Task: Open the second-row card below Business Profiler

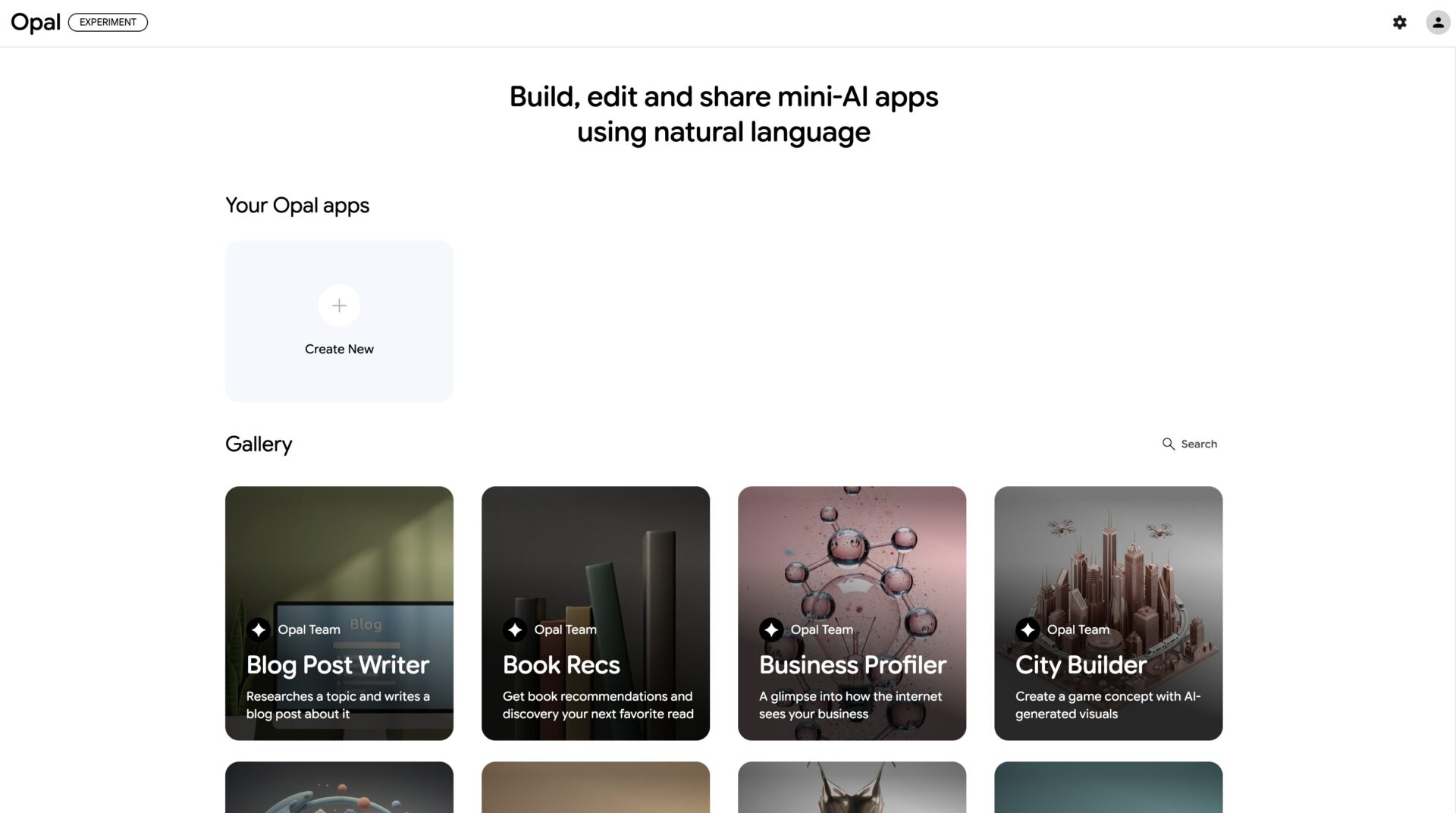Action: coord(852,787)
